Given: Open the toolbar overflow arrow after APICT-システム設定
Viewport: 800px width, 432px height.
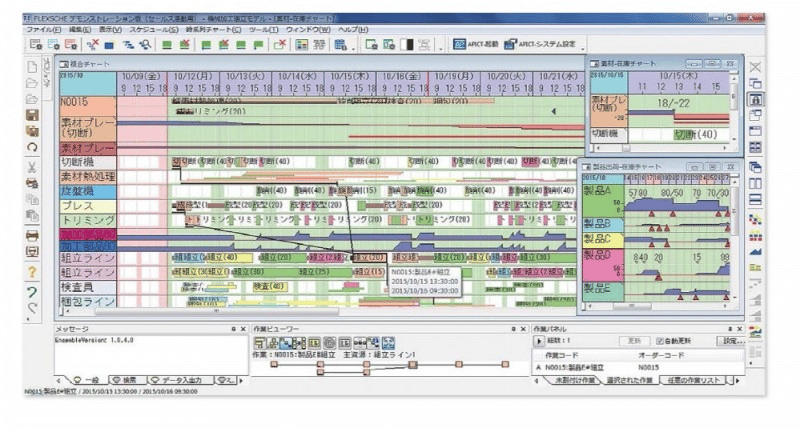Looking at the screenshot, I should tap(583, 48).
